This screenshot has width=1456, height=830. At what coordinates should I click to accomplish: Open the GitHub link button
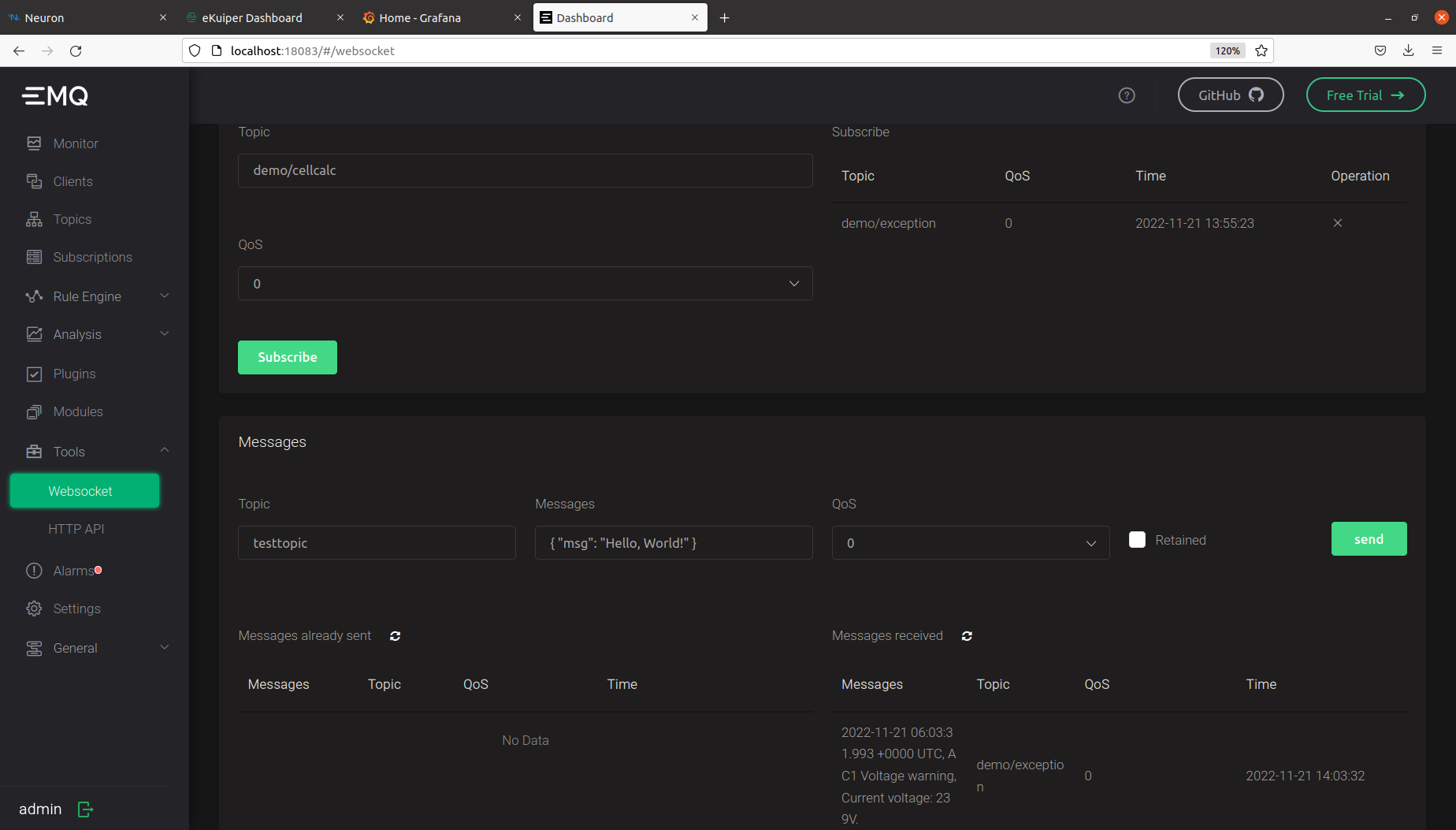(1231, 95)
